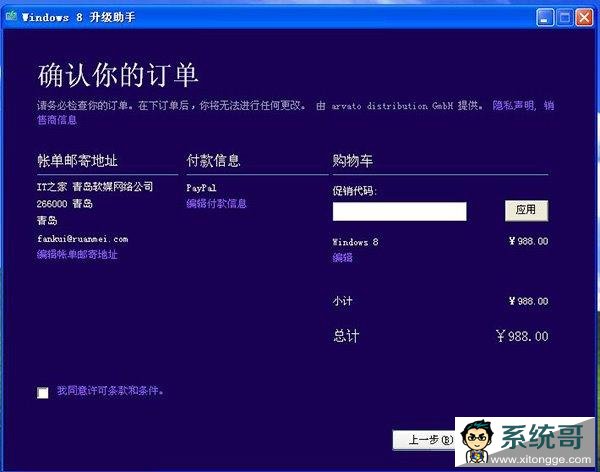Image resolution: width=600 pixels, height=472 pixels.
Task: Minimize the Windows 8 升级助手 window
Action: coord(544,17)
